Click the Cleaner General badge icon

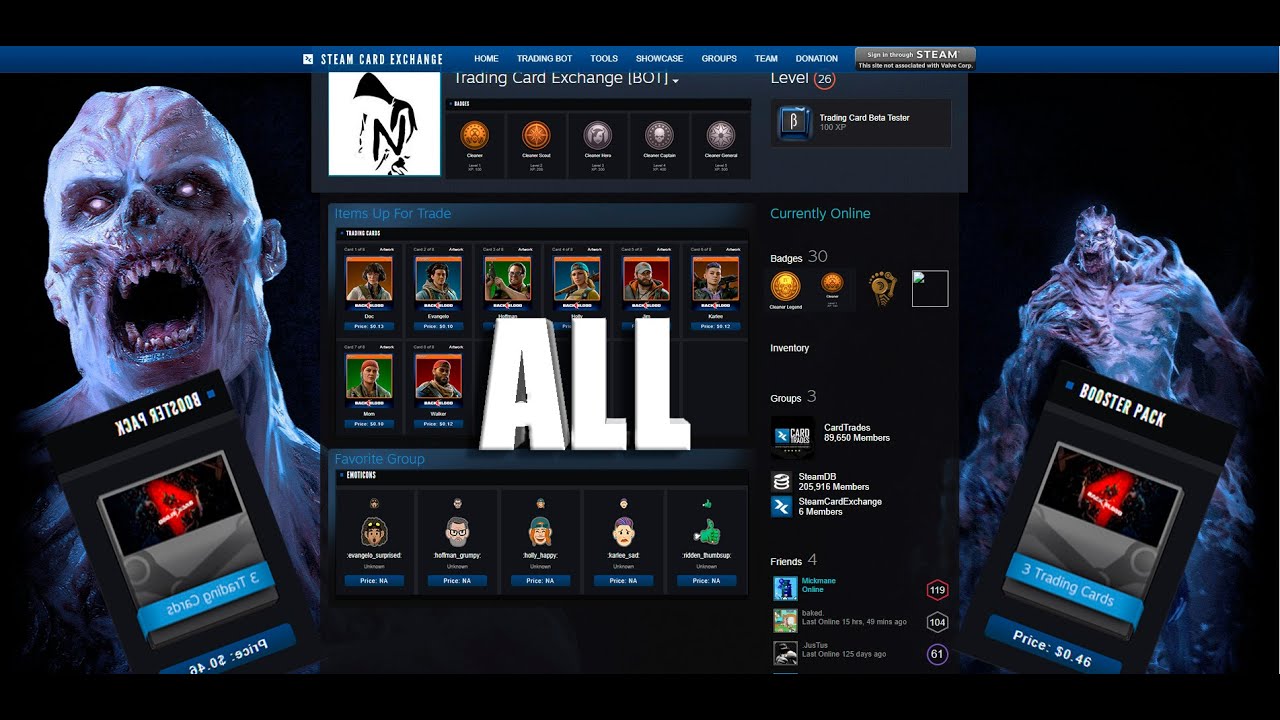click(x=721, y=135)
